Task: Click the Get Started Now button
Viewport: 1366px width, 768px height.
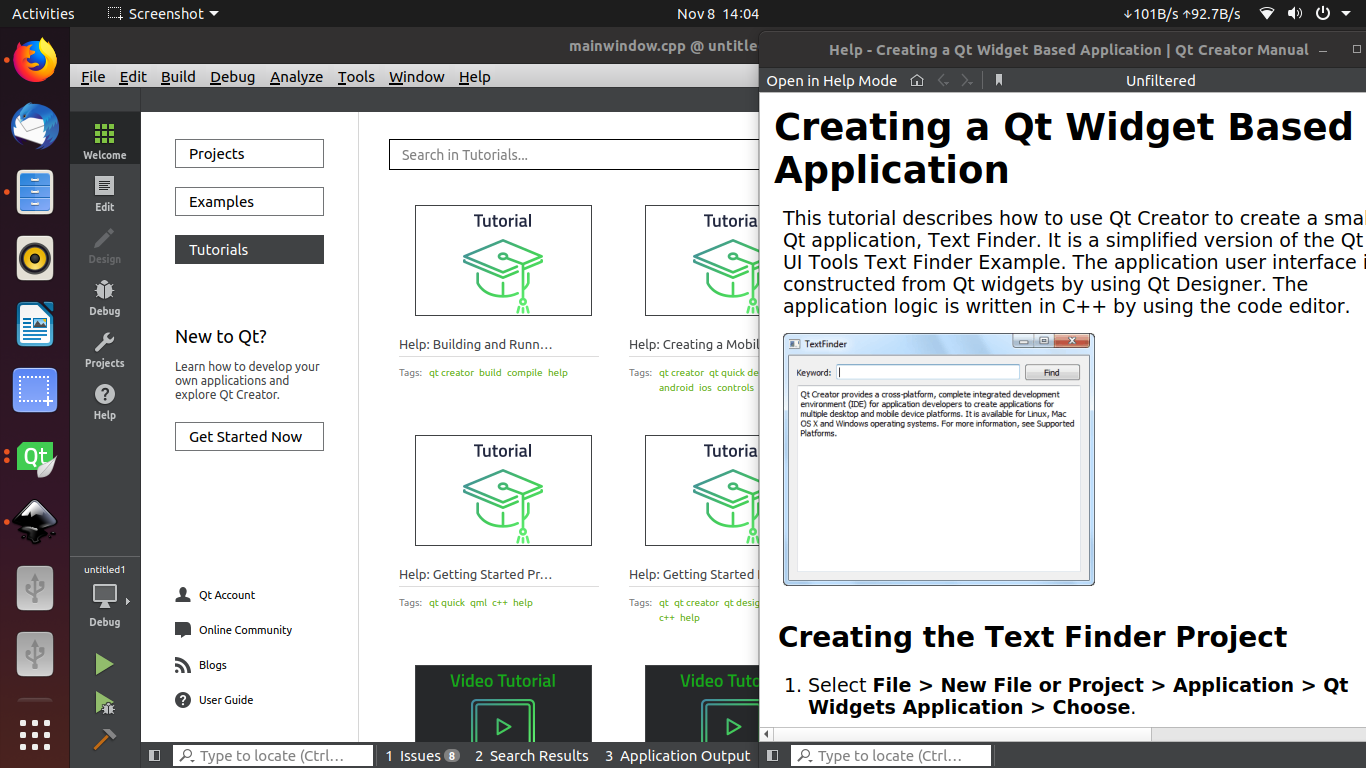Action: [x=248, y=436]
